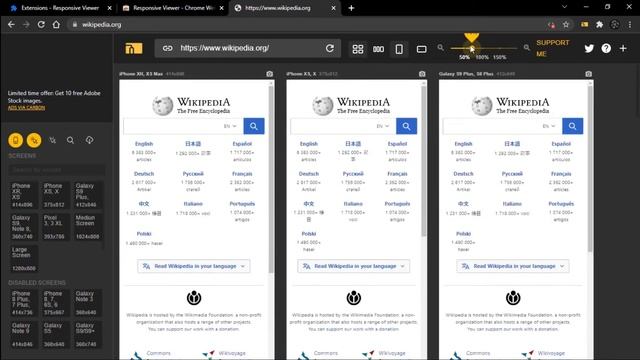Open a new browser tab
This screenshot has height=360, width=640.
point(351,8)
